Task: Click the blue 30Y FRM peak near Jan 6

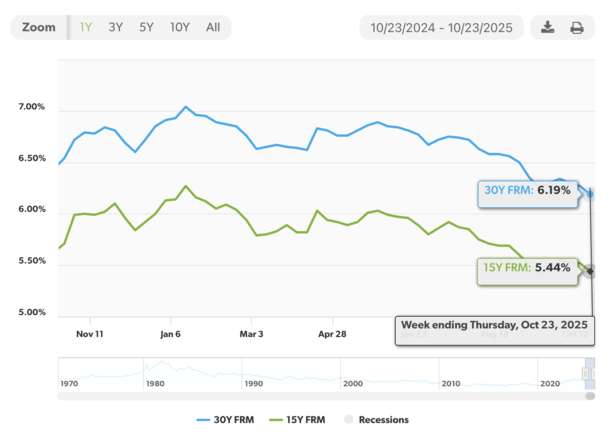Action: pos(185,106)
